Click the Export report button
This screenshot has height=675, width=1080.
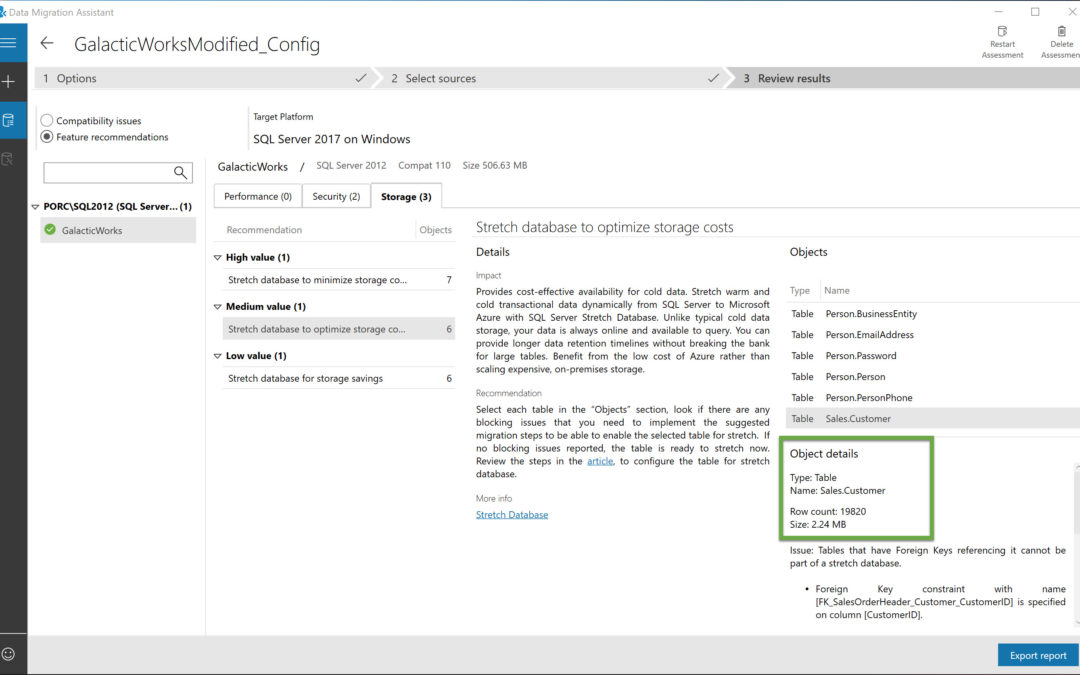click(1038, 656)
